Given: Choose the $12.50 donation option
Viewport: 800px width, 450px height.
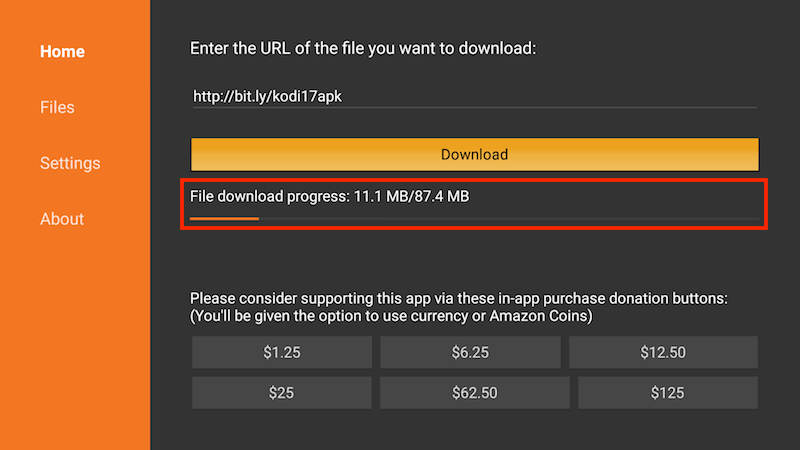Looking at the screenshot, I should point(663,352).
